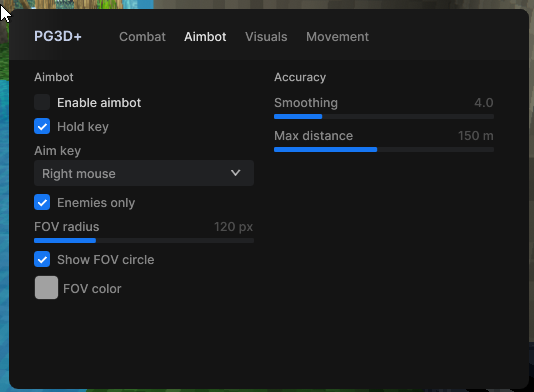The image size is (534, 392).
Task: Go to the Movement tab
Action: coord(337,36)
